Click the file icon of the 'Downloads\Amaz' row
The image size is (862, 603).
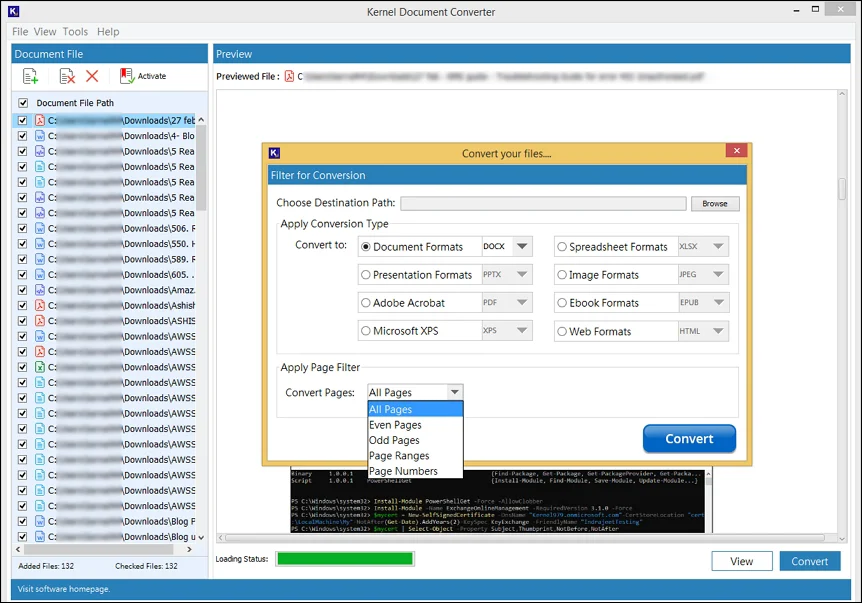(x=40, y=289)
